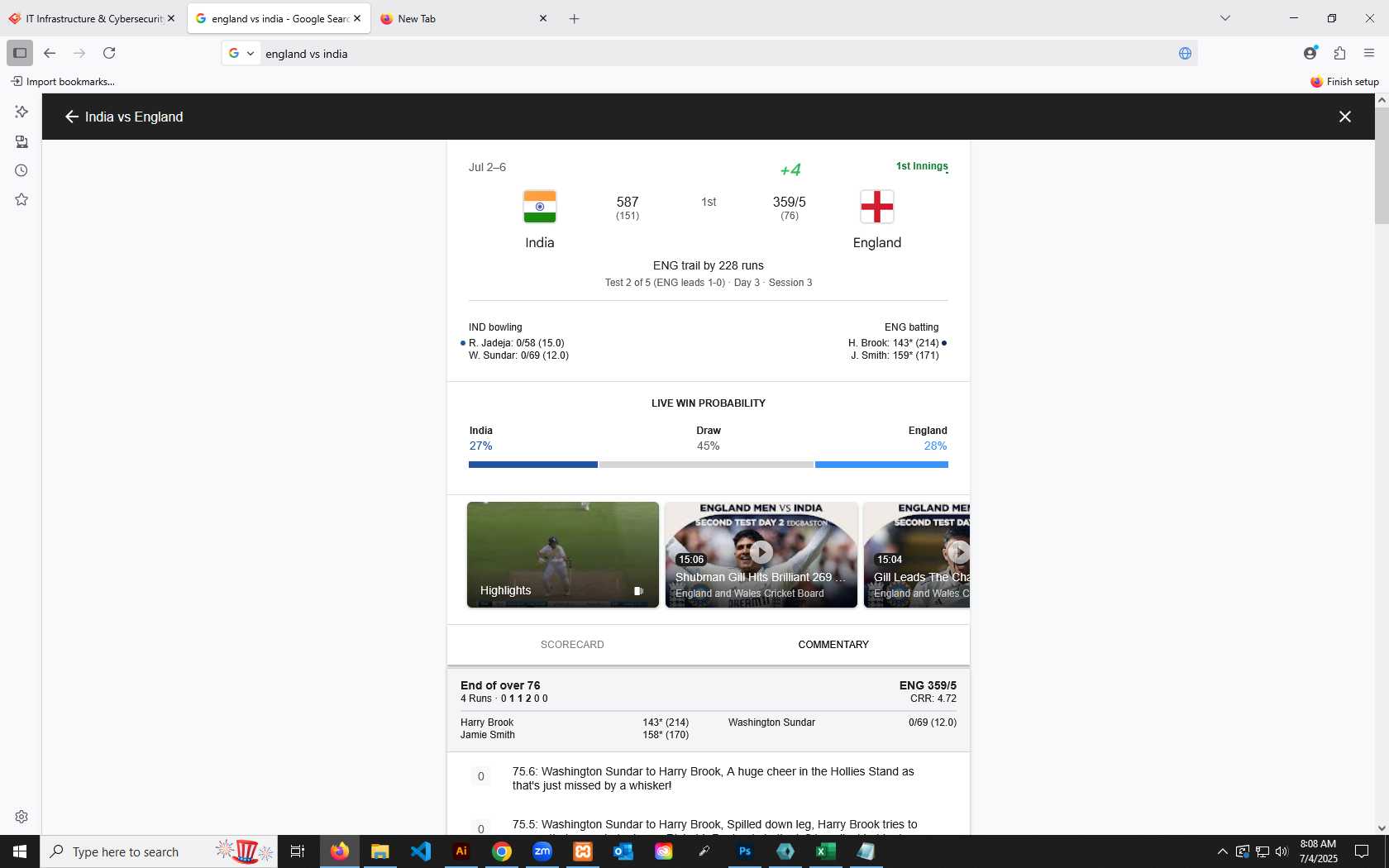Viewport: 1389px width, 868px height.
Task: Click Import bookmarks link
Action: (x=63, y=81)
